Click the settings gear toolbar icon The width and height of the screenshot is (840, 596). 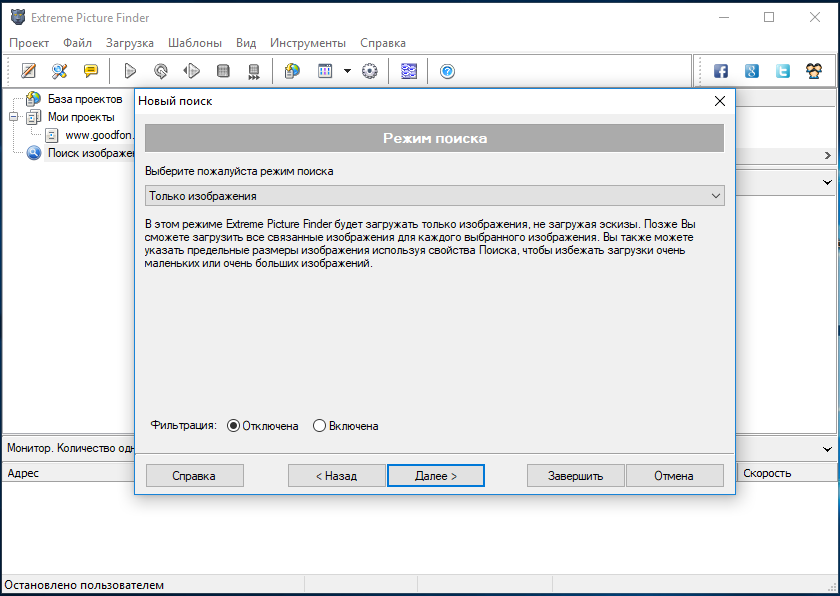tap(369, 71)
